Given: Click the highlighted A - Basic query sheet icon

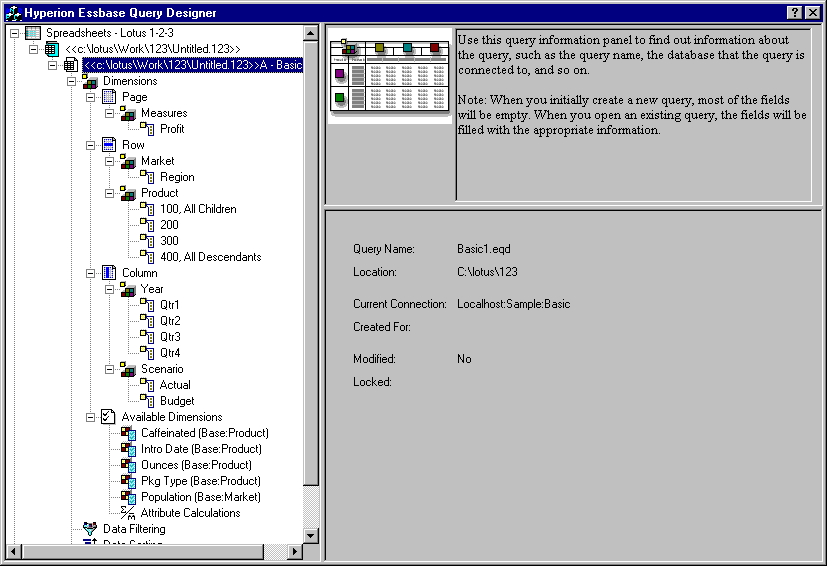Looking at the screenshot, I should (x=71, y=65).
